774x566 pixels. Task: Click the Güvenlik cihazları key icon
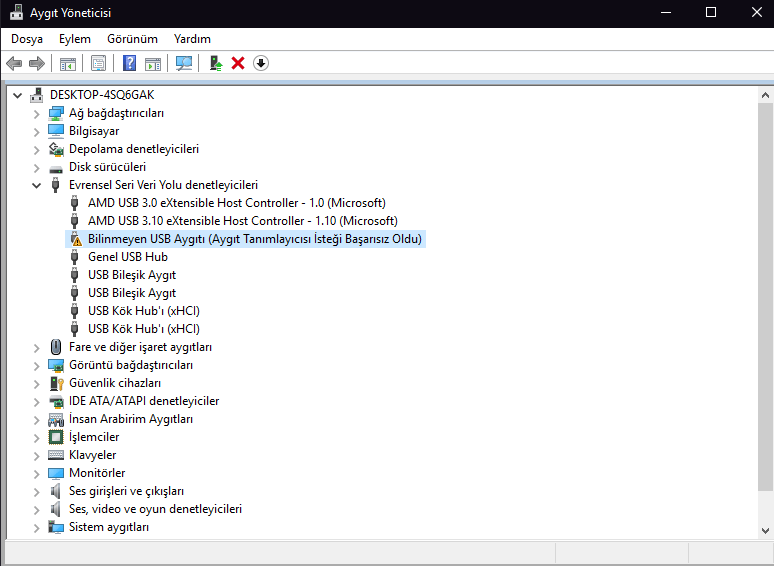click(x=57, y=383)
